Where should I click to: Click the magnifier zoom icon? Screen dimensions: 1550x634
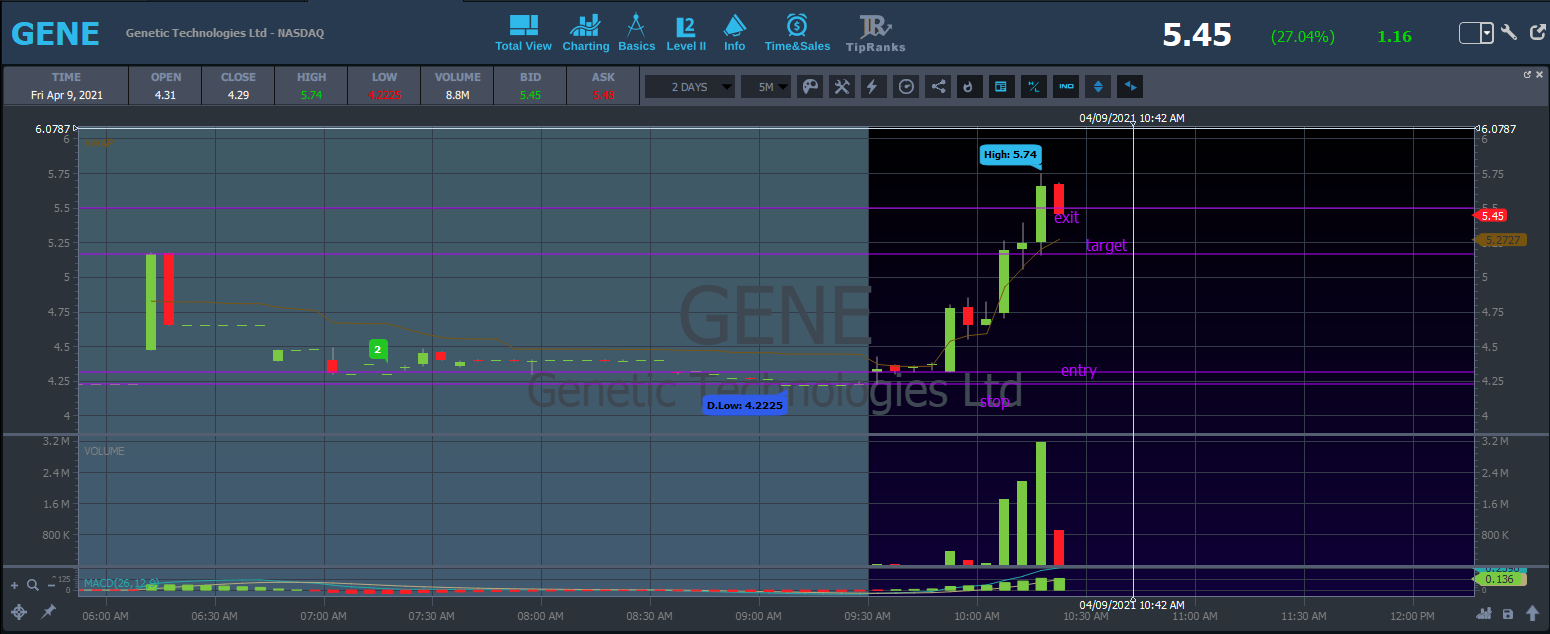32,585
